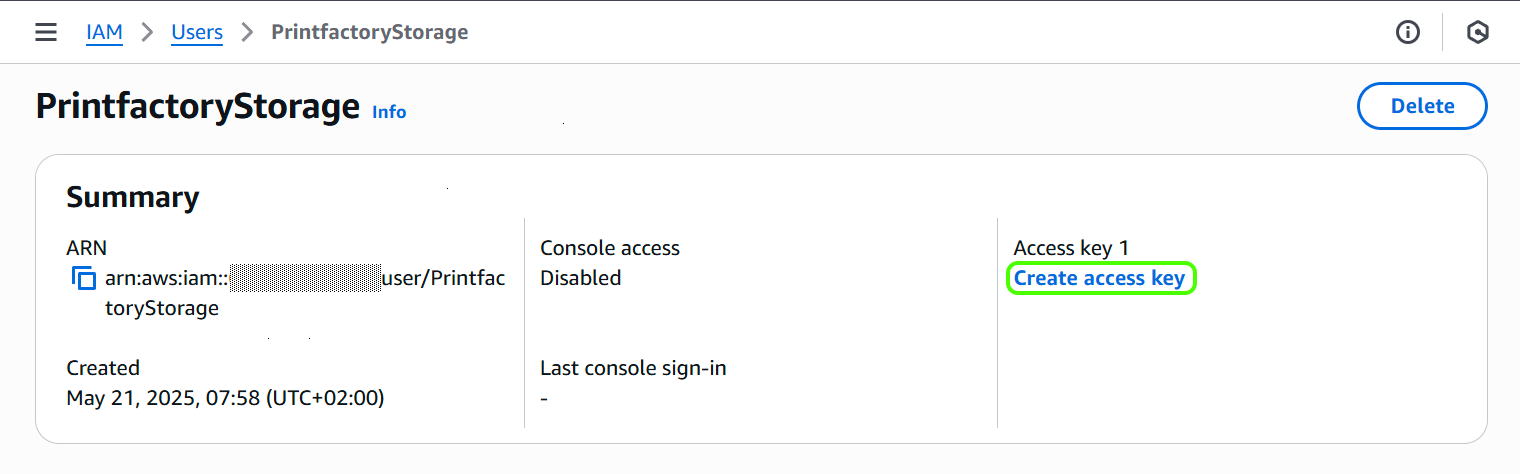Viewport: 1520px width, 474px height.
Task: Click the redacted account ID block
Action: [x=305, y=278]
